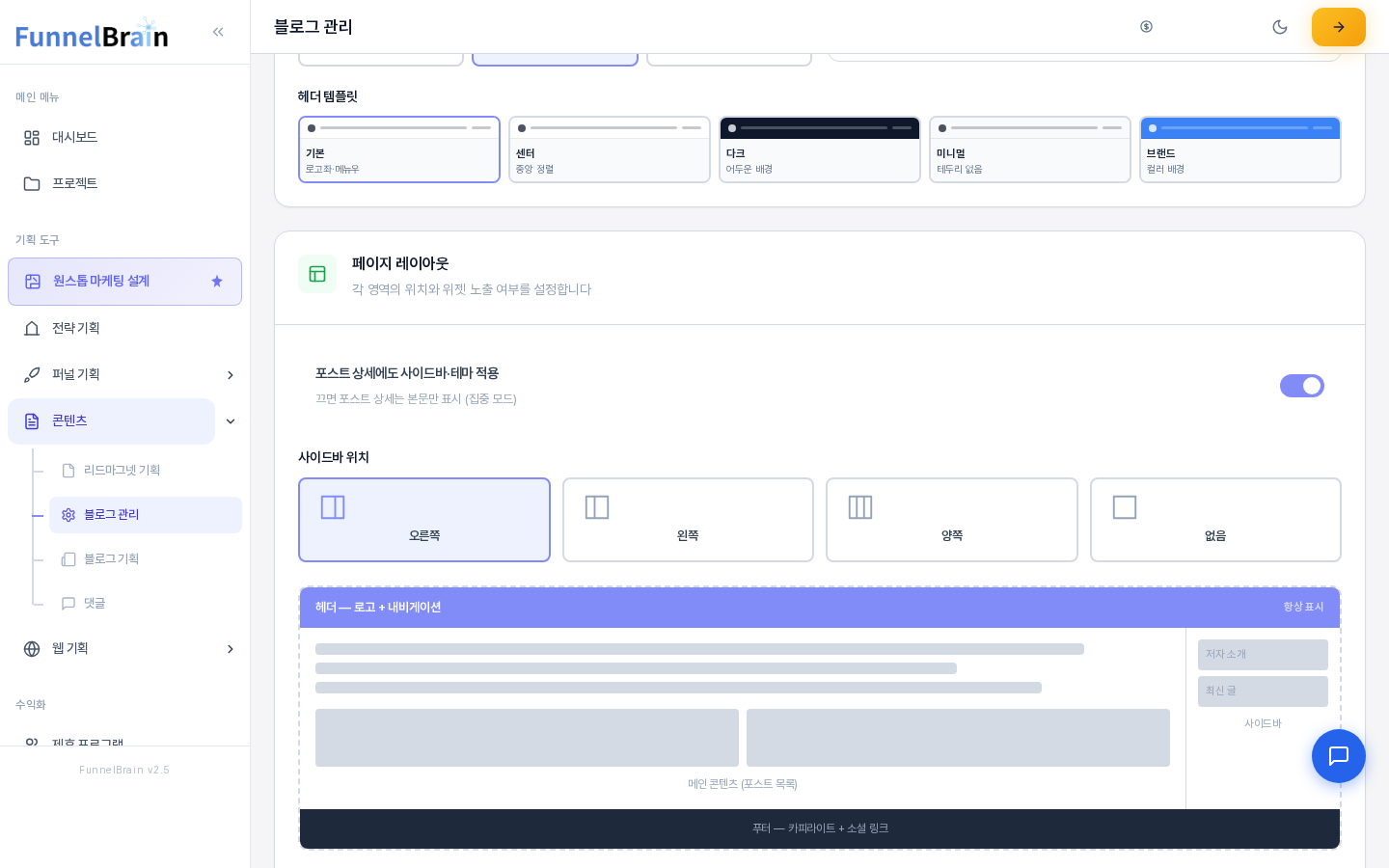This screenshot has height=868, width=1389.
Task: Click the 퍼널 기획 rocket icon
Action: pyautogui.click(x=32, y=375)
